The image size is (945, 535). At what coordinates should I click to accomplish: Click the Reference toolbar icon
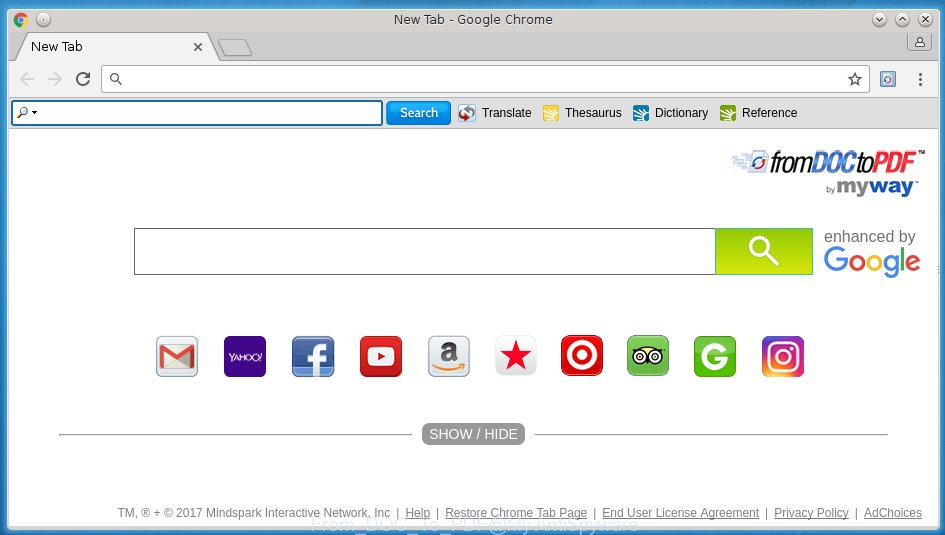click(728, 113)
